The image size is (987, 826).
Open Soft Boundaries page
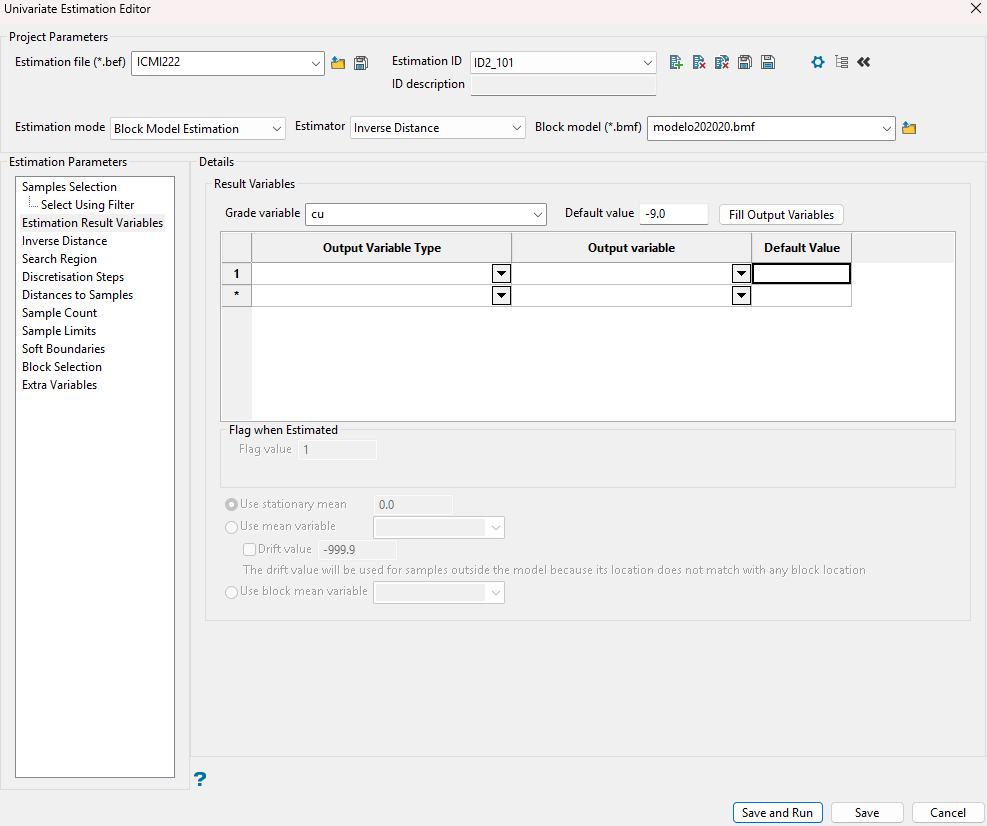coord(64,349)
